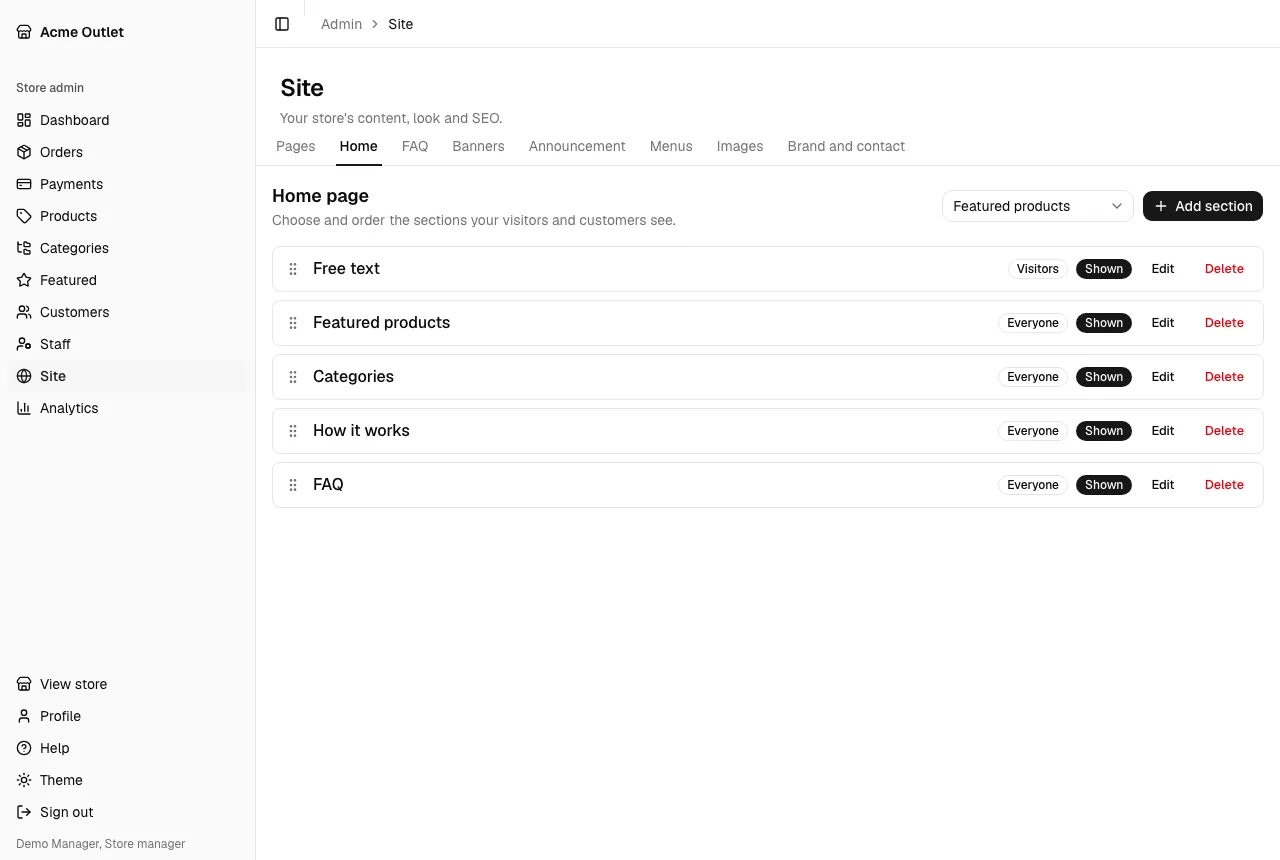Click the Help question mark icon
The width and height of the screenshot is (1280, 860).
(24, 748)
